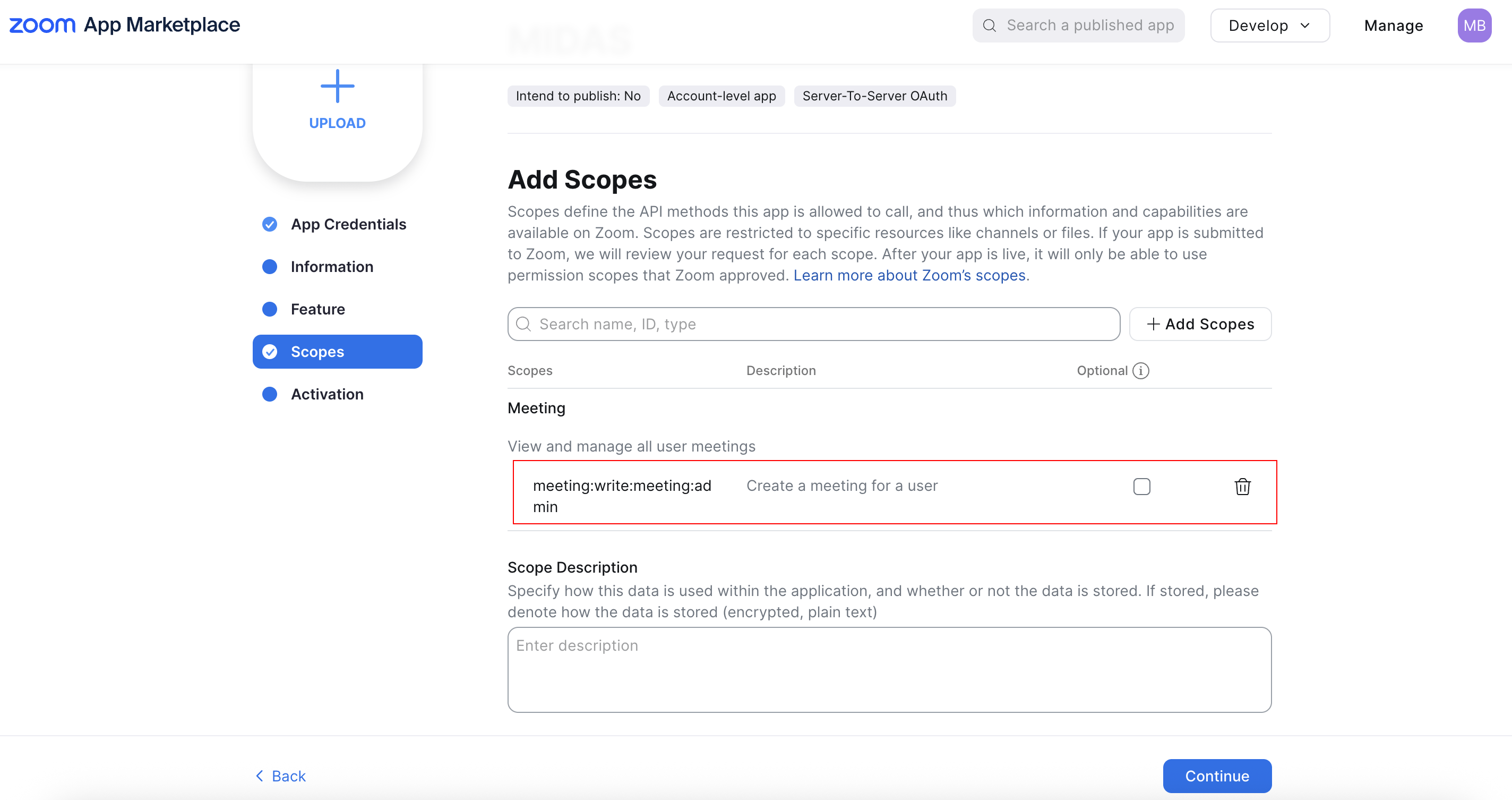Focus the Search a published app field

[1078, 25]
